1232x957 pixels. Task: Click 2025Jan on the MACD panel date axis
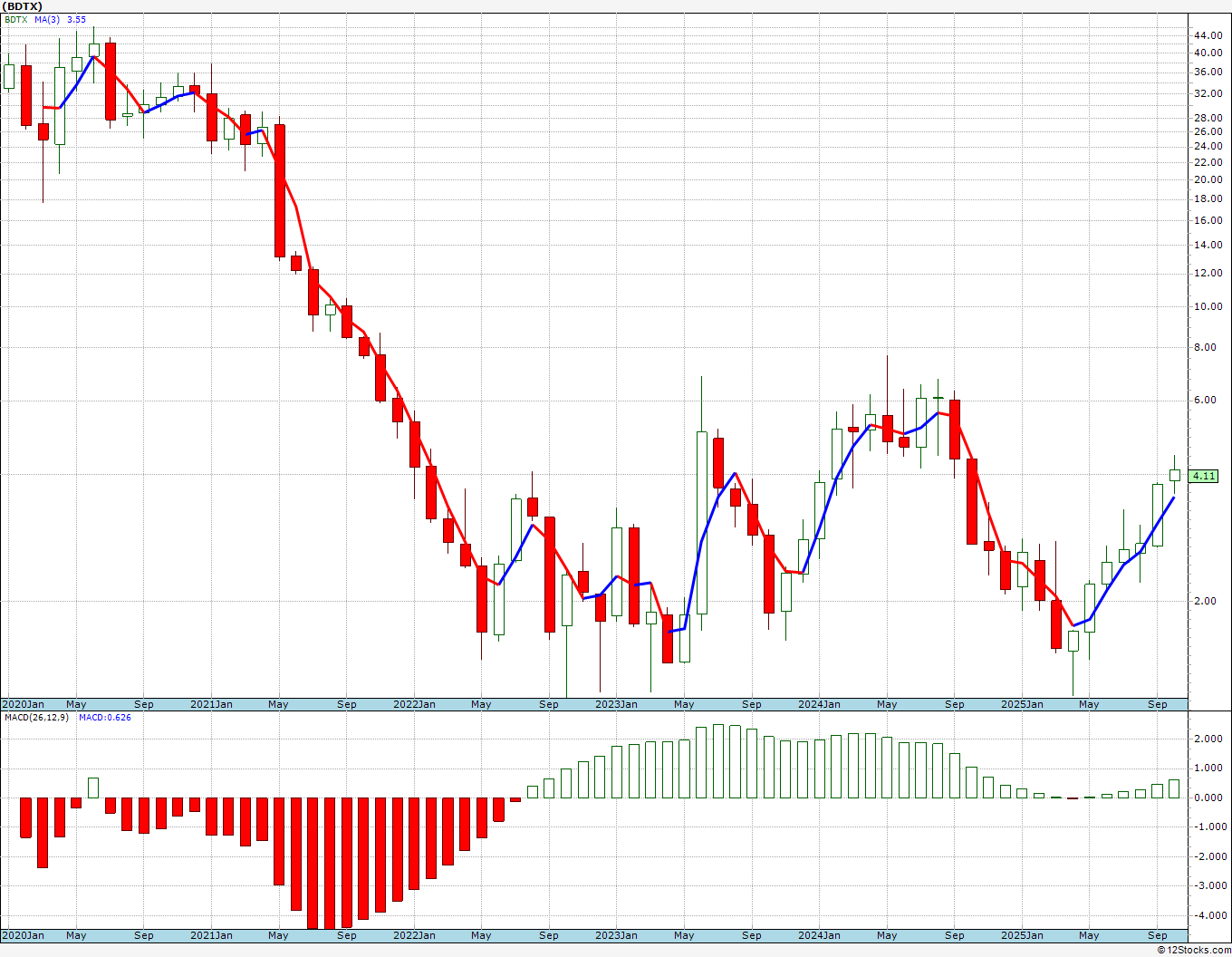(x=1022, y=935)
